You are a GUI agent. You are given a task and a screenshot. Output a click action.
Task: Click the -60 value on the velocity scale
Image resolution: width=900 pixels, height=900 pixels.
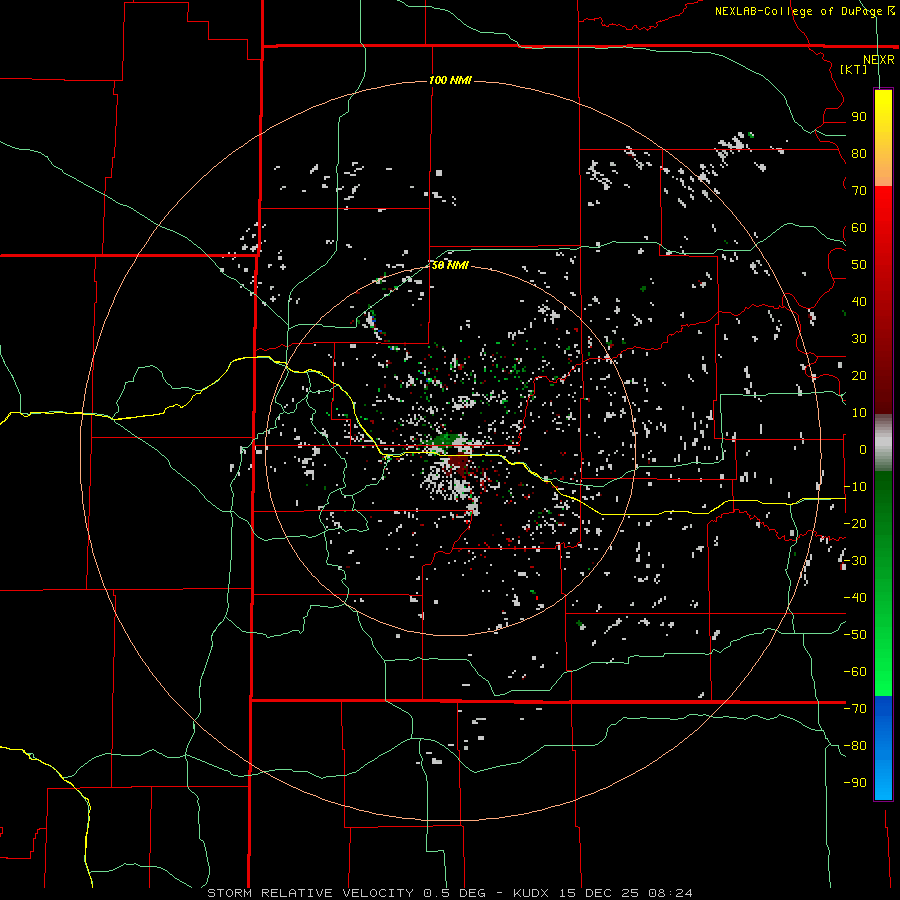[855, 672]
